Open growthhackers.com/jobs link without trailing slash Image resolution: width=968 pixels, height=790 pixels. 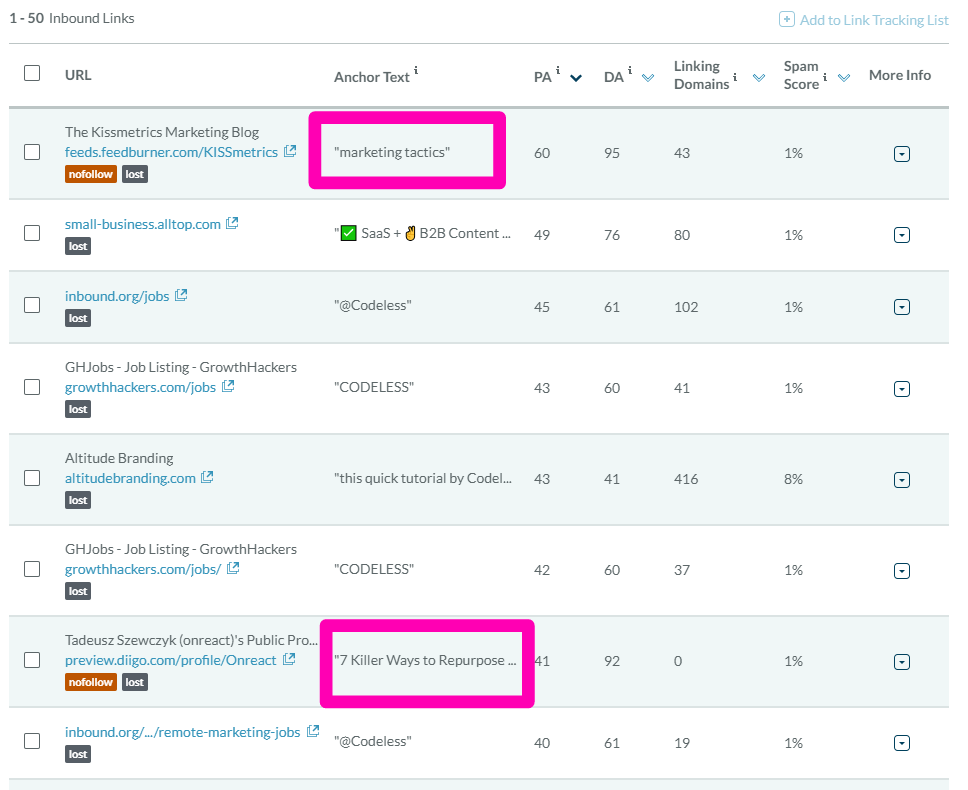click(x=140, y=387)
